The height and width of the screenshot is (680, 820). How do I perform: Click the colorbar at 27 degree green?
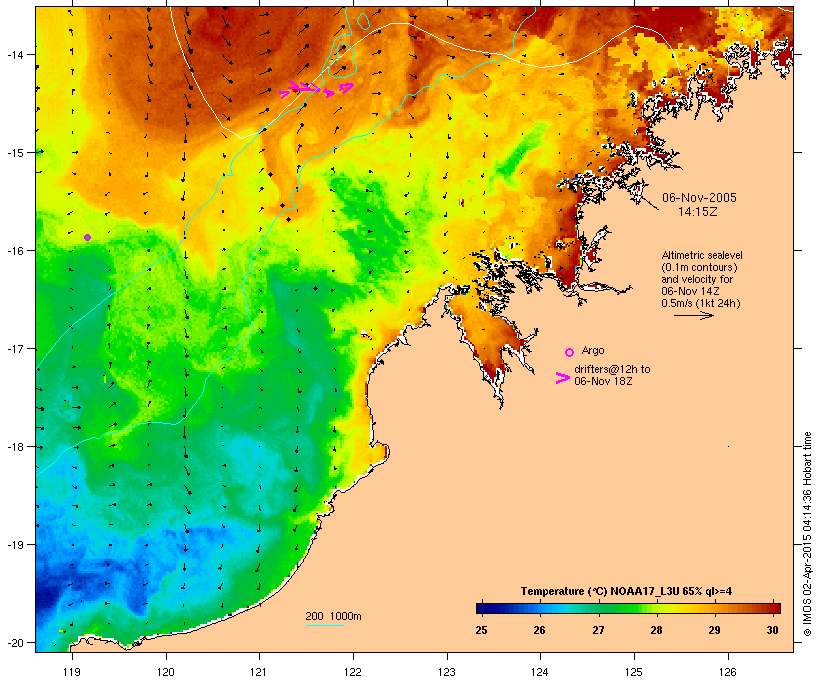598,608
